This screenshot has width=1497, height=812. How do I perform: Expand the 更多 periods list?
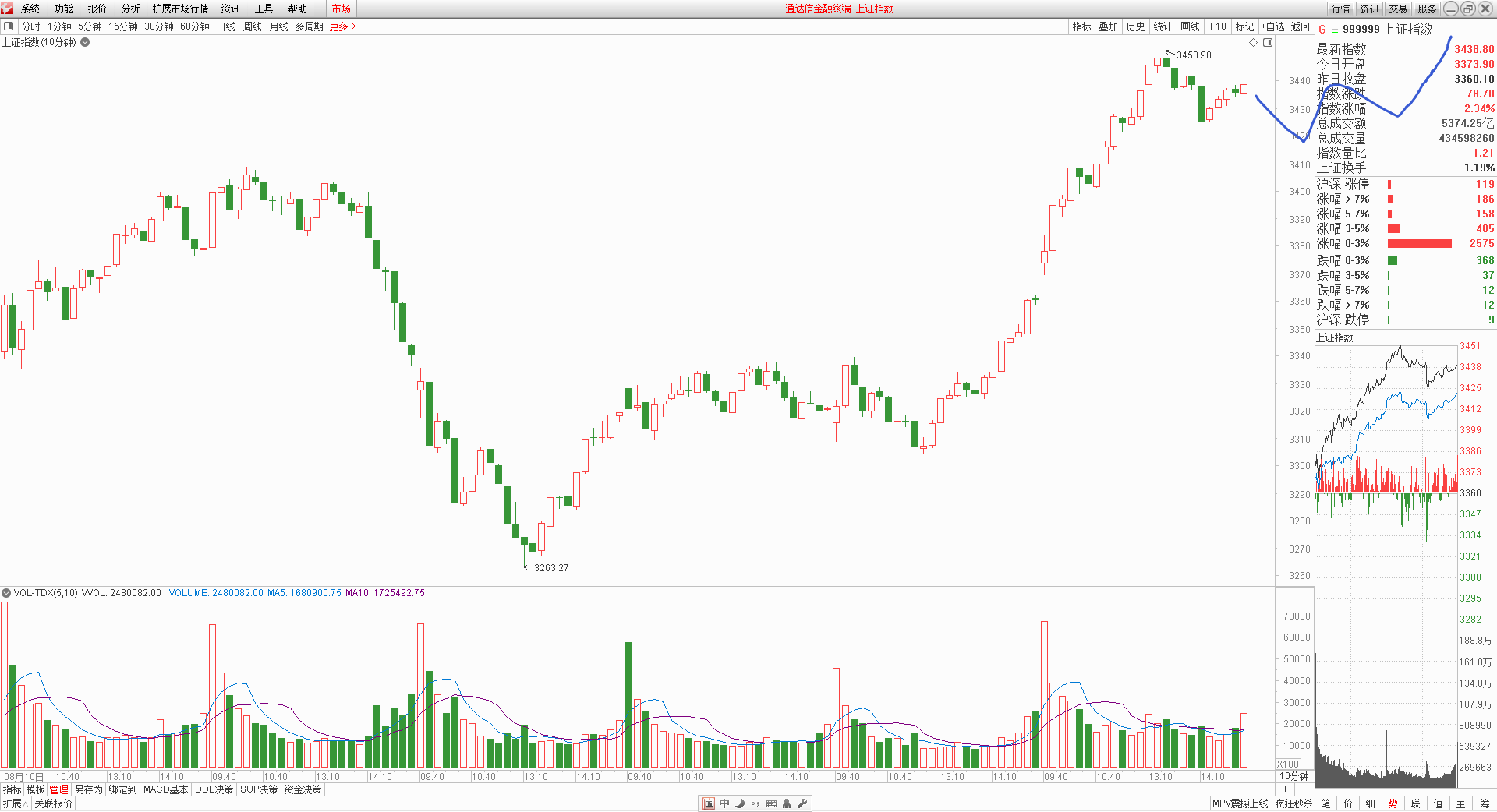pos(342,26)
